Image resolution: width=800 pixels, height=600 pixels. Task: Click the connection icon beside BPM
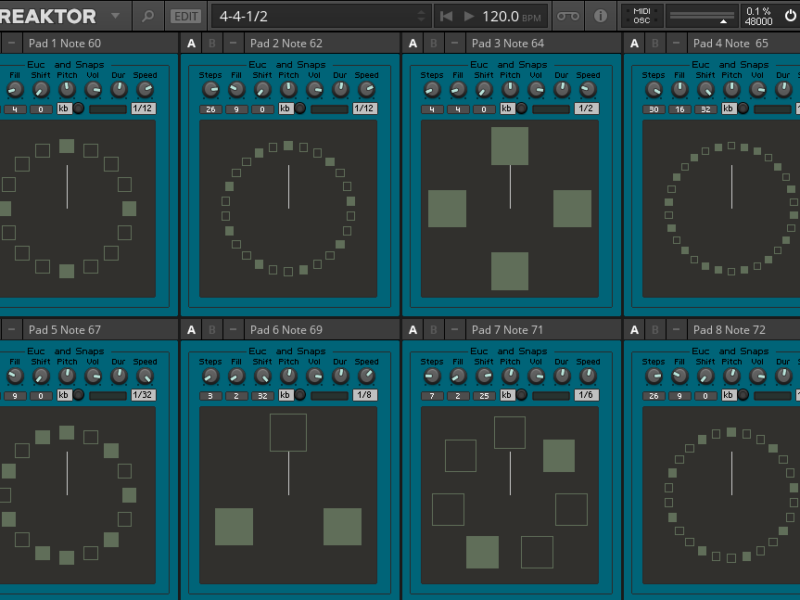pyautogui.click(x=567, y=16)
